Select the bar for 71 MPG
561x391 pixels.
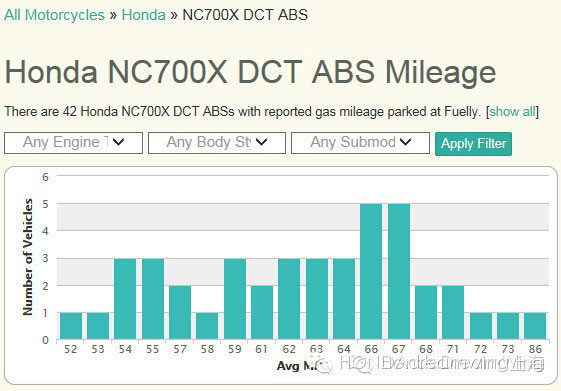coord(453,312)
